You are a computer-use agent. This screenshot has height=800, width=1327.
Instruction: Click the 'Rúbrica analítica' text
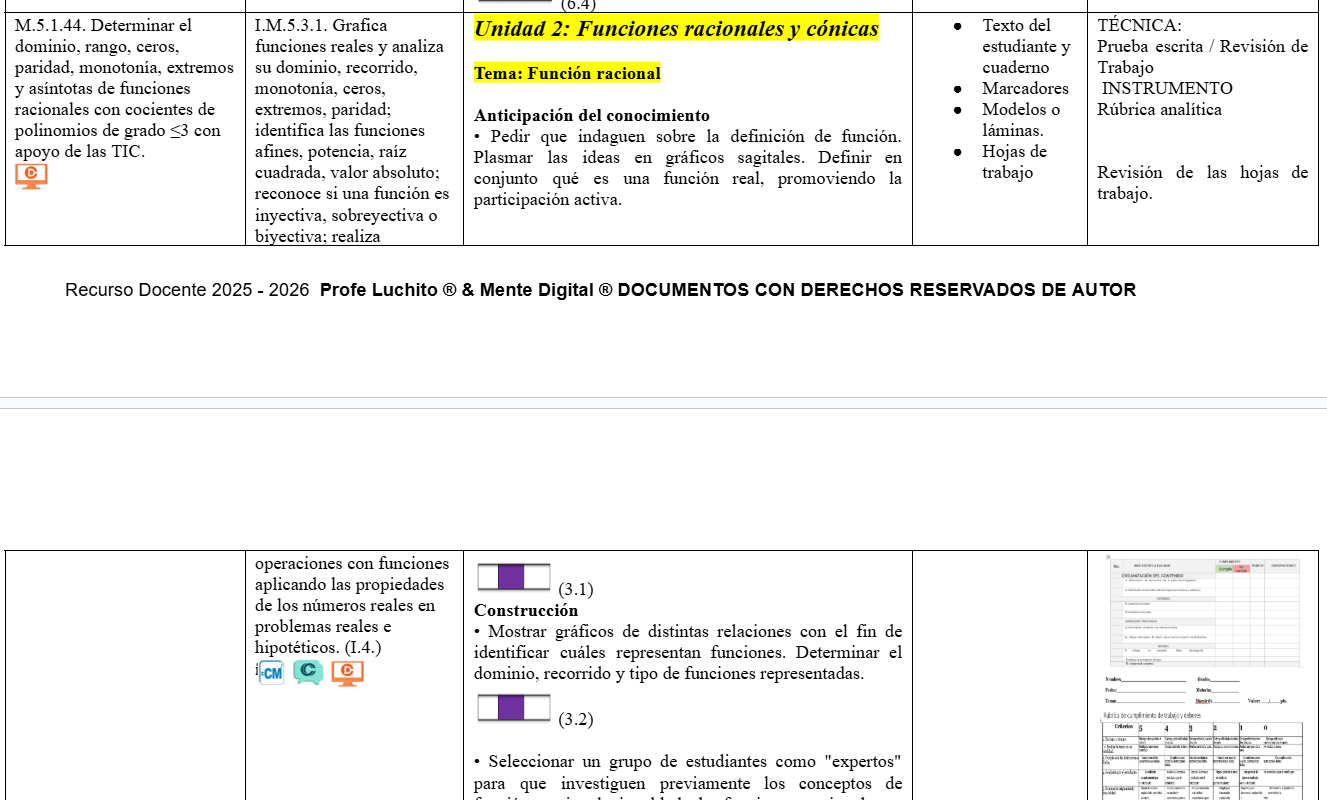pyautogui.click(x=1159, y=110)
